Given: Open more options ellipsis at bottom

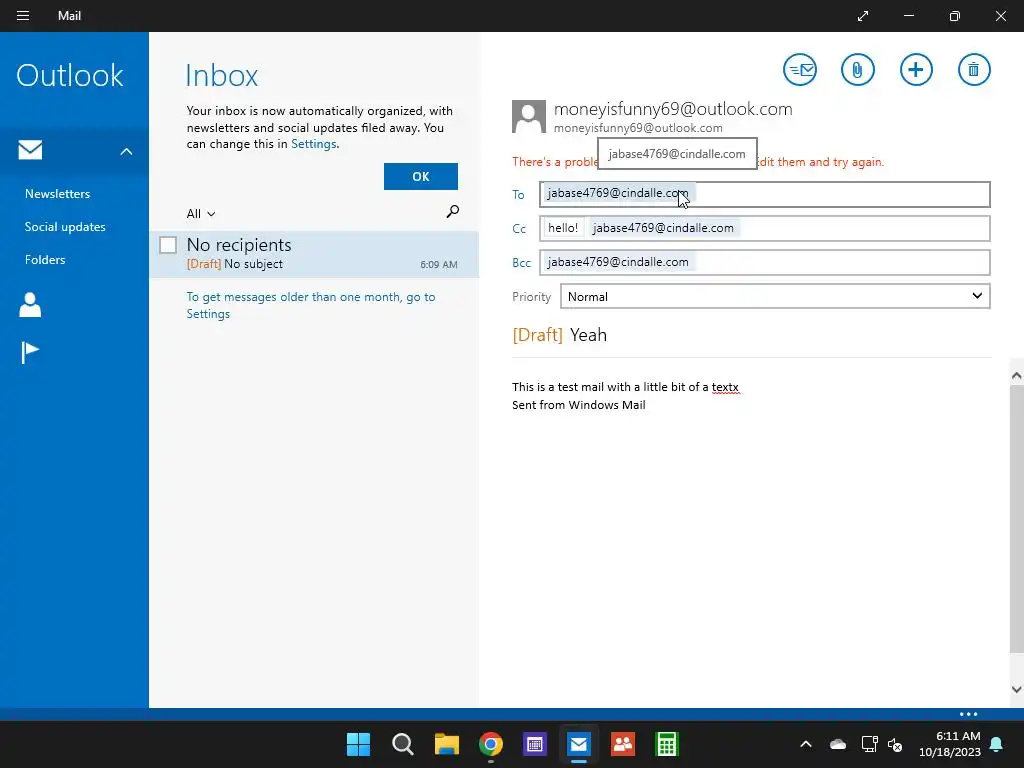Looking at the screenshot, I should 968,714.
